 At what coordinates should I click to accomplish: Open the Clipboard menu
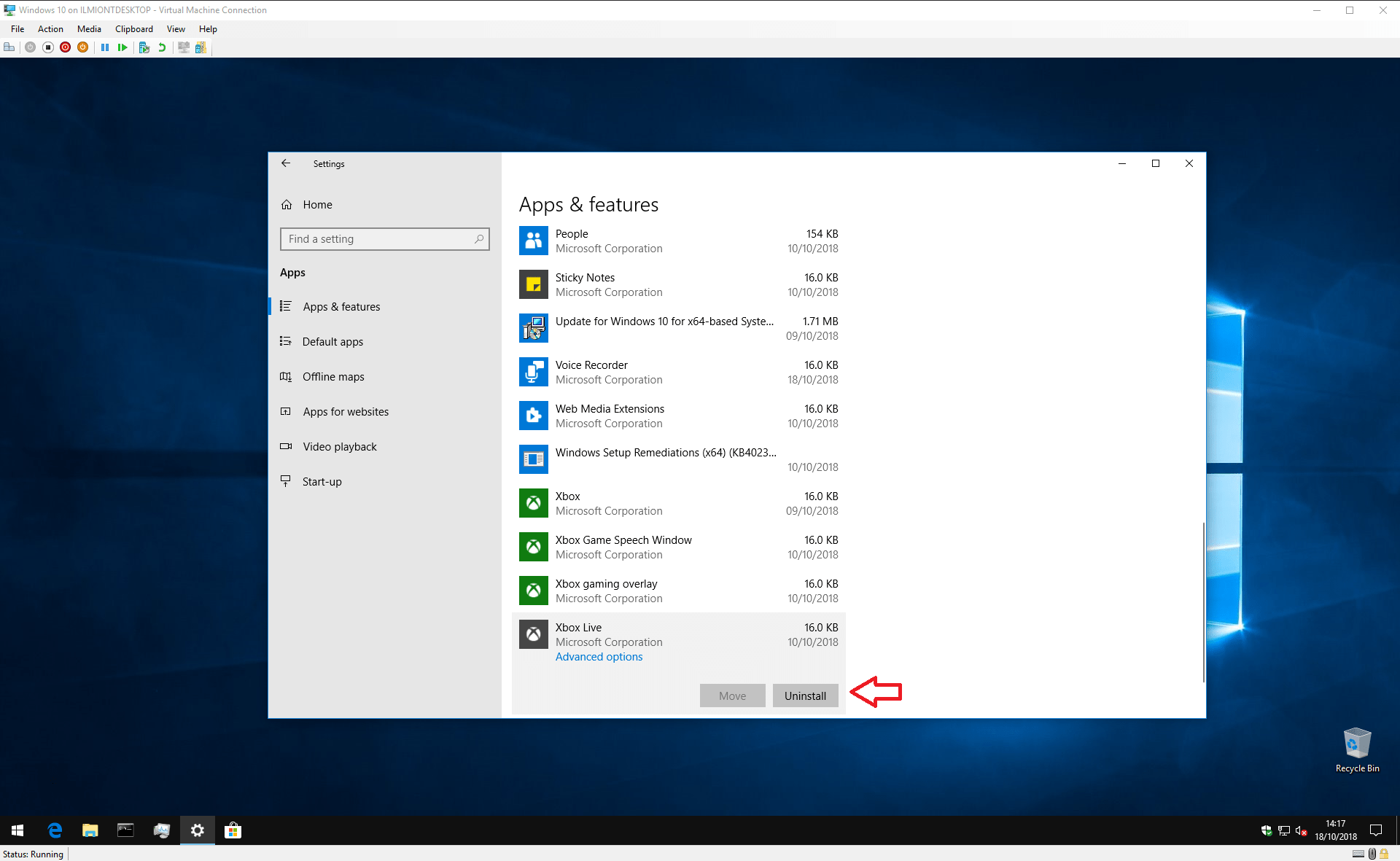click(x=134, y=29)
